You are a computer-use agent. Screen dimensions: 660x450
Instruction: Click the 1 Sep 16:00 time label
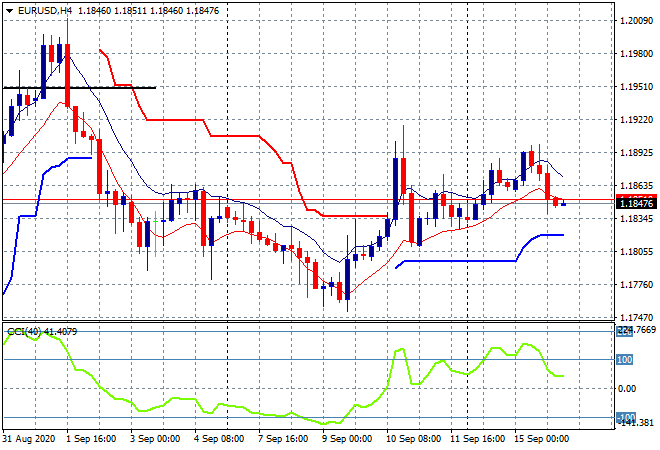[x=91, y=439]
